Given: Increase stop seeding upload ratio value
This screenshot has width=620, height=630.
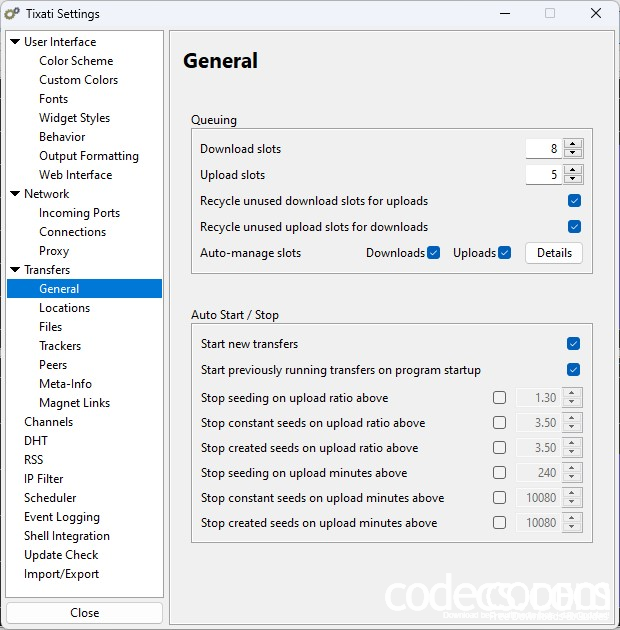Looking at the screenshot, I should tap(572, 393).
